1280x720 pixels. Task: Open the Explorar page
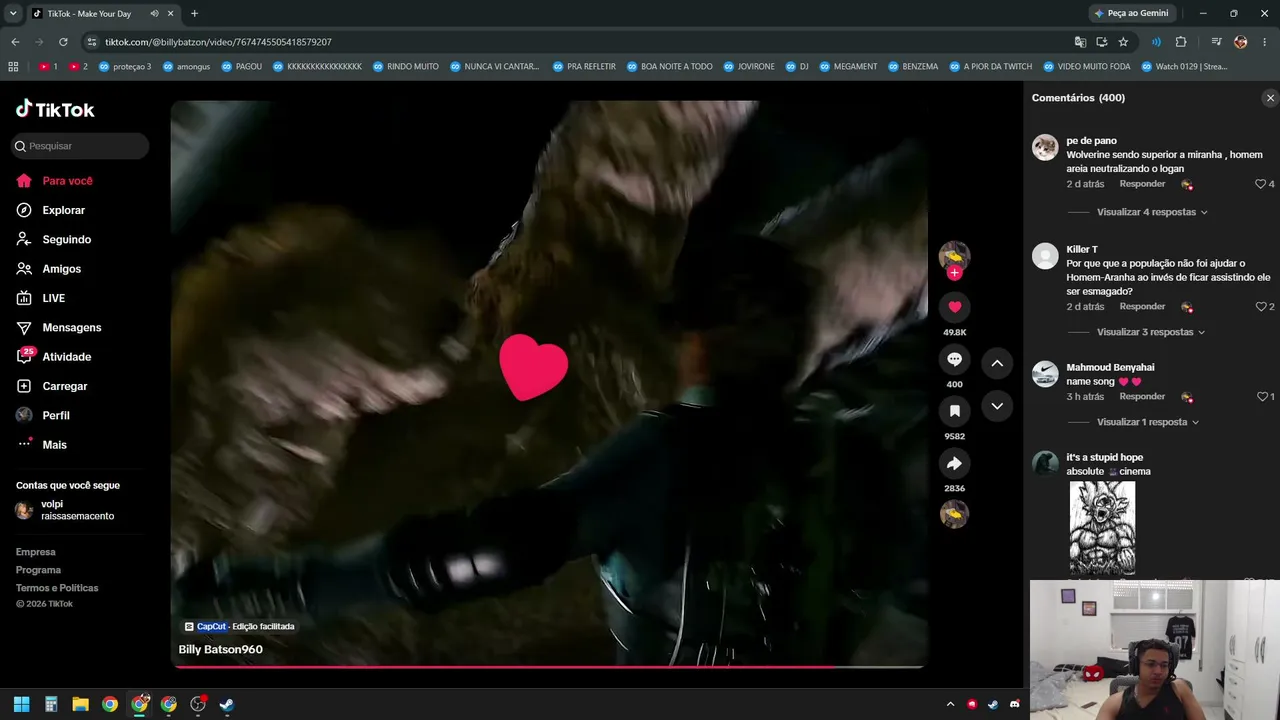63,210
